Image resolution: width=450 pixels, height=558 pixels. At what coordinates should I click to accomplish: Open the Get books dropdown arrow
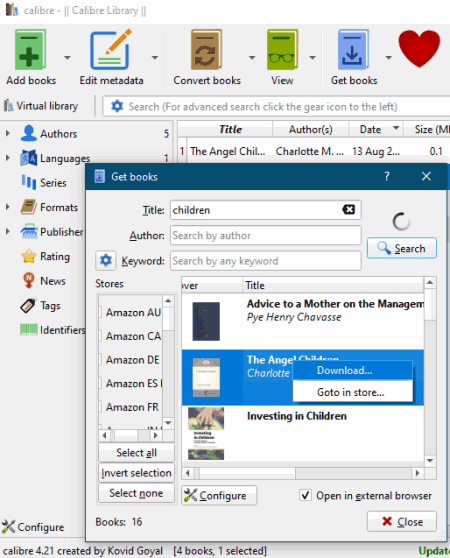[x=388, y=57]
